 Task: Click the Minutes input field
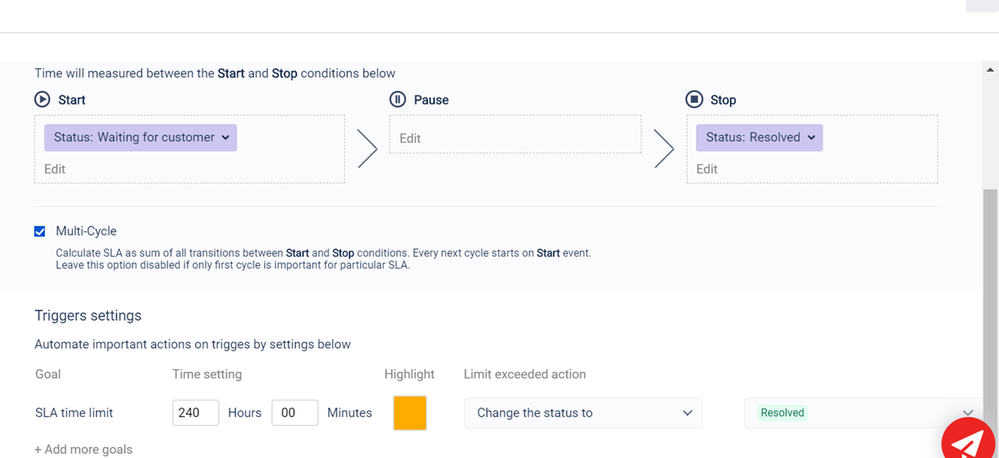(294, 413)
